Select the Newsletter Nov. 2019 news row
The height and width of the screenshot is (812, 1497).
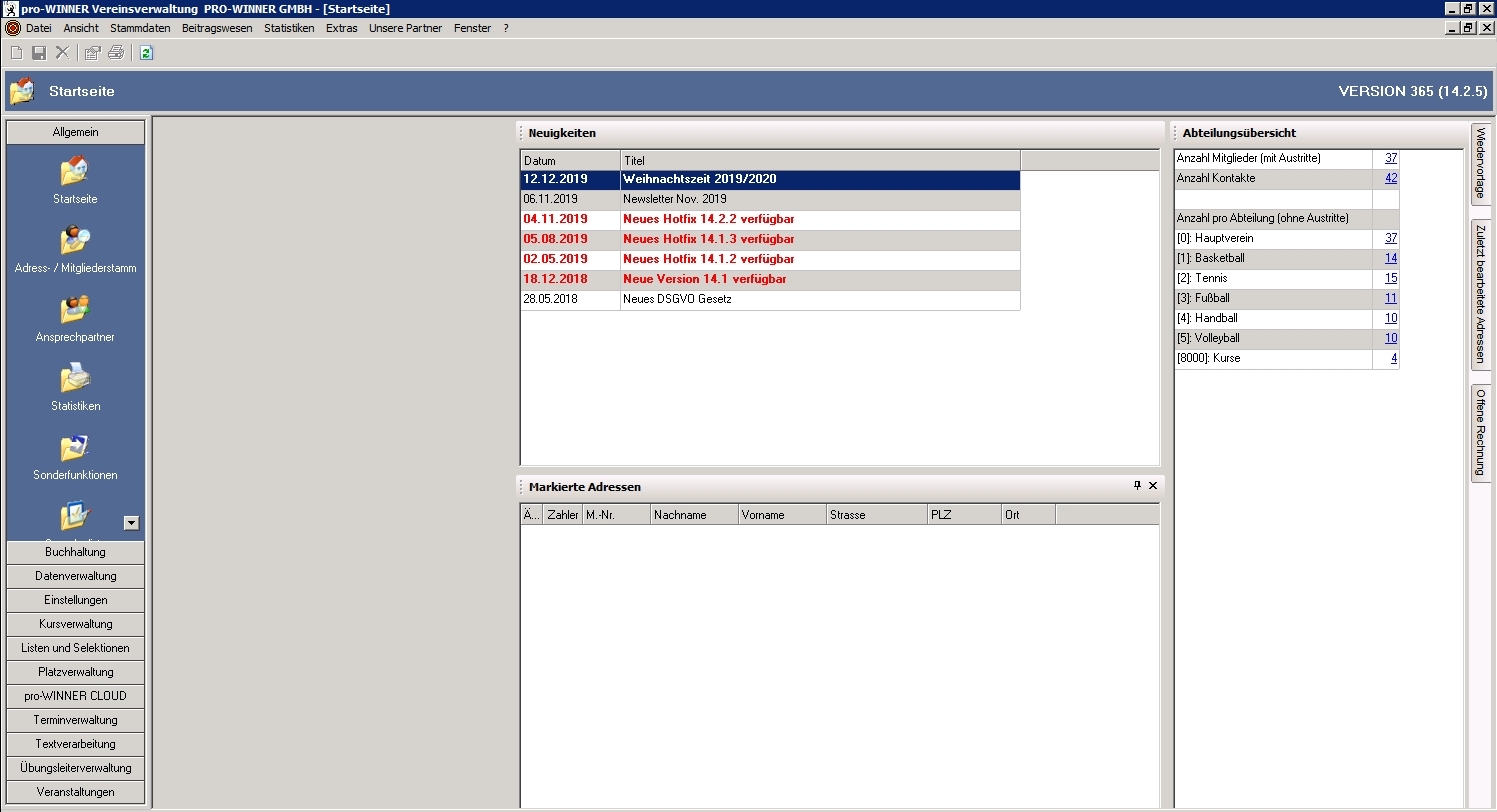click(770, 200)
